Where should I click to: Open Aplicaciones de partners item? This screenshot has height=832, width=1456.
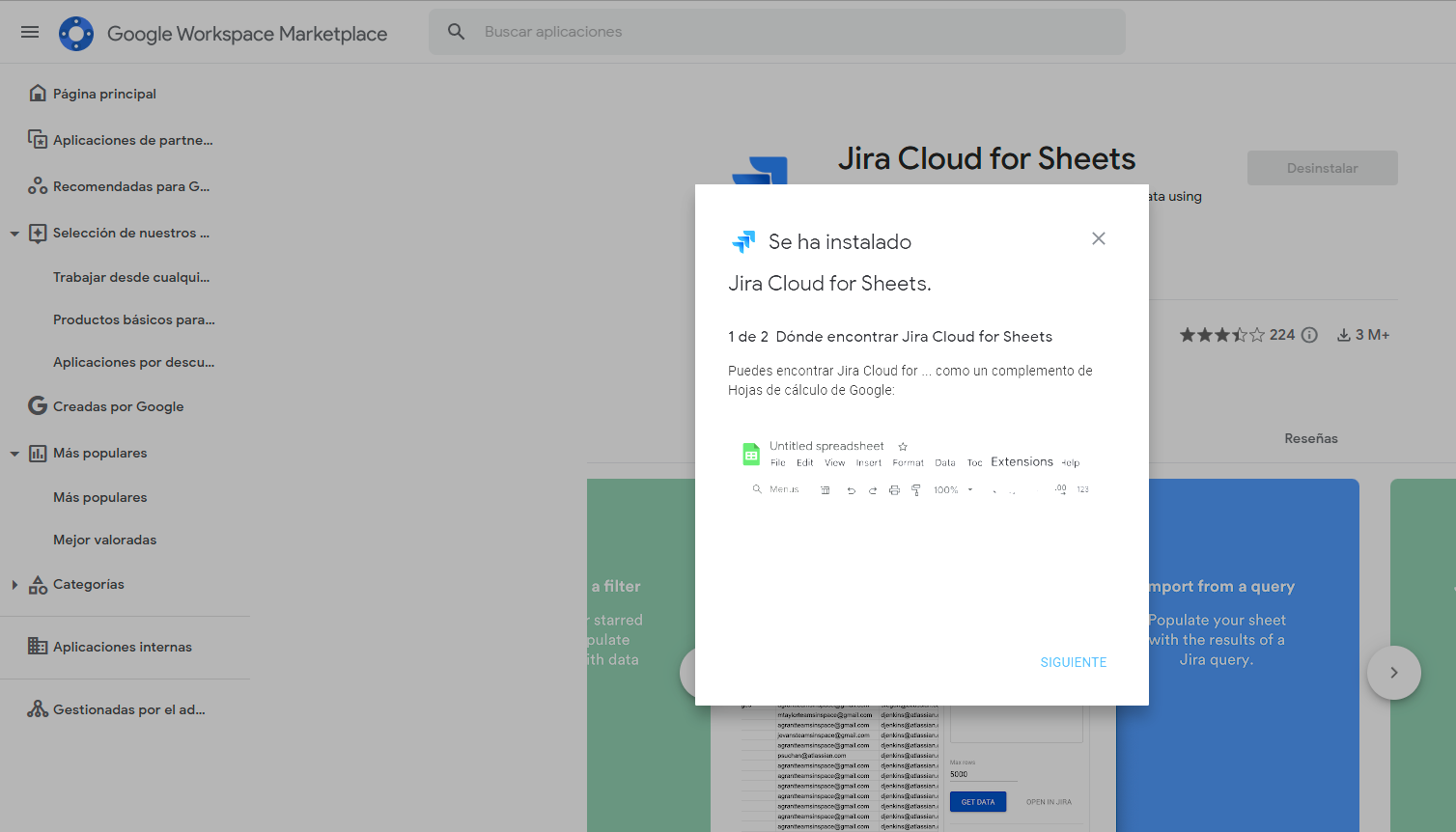[132, 140]
